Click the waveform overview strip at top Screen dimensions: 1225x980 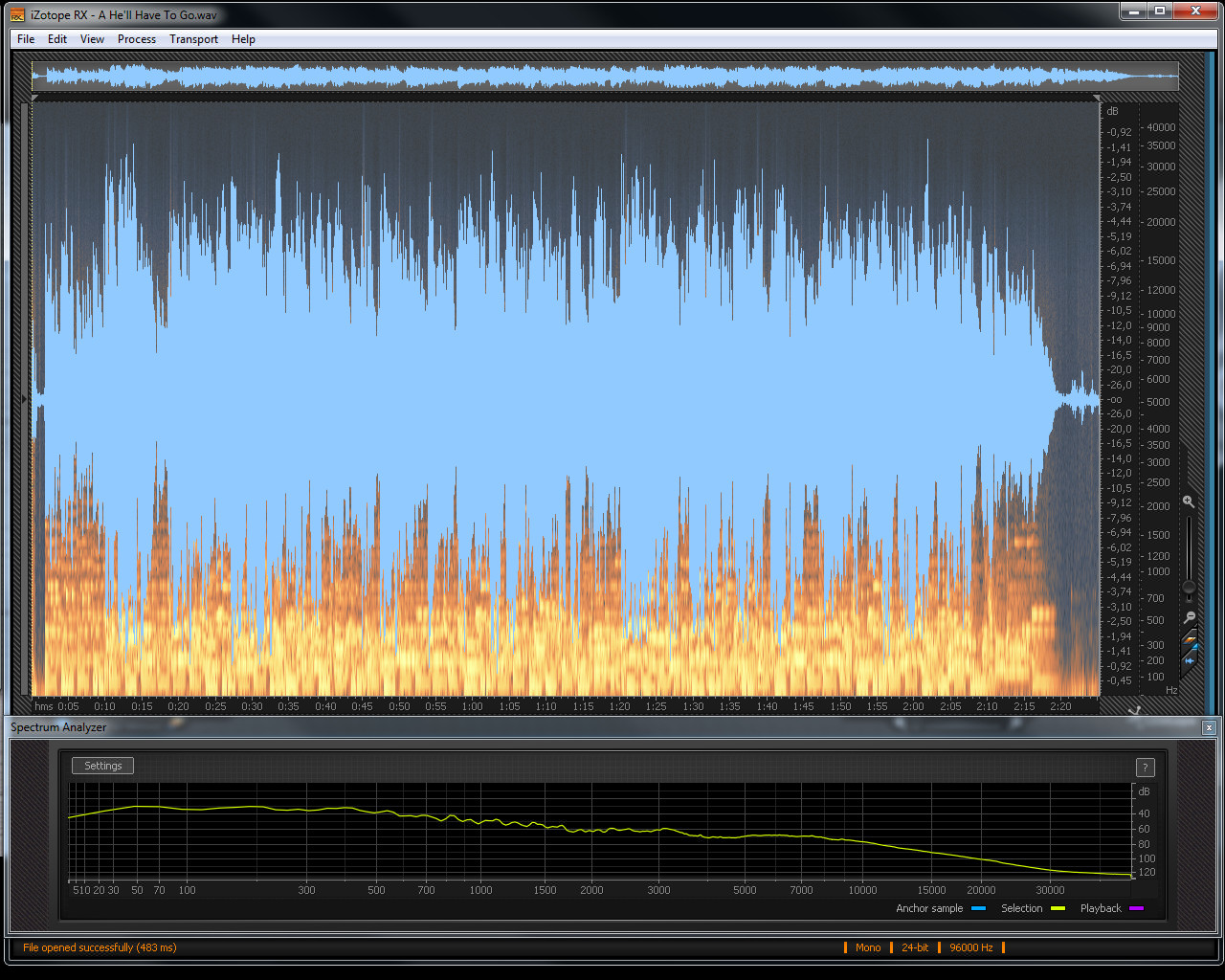coord(605,77)
